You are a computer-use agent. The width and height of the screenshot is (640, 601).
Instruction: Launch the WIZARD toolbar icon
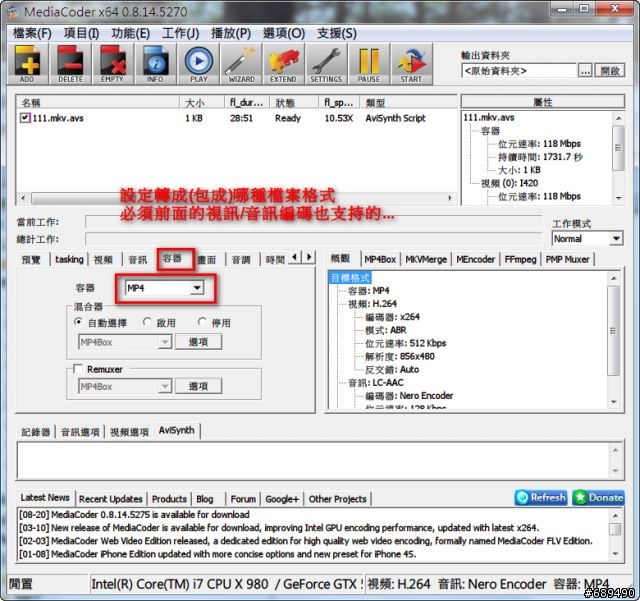click(x=241, y=64)
